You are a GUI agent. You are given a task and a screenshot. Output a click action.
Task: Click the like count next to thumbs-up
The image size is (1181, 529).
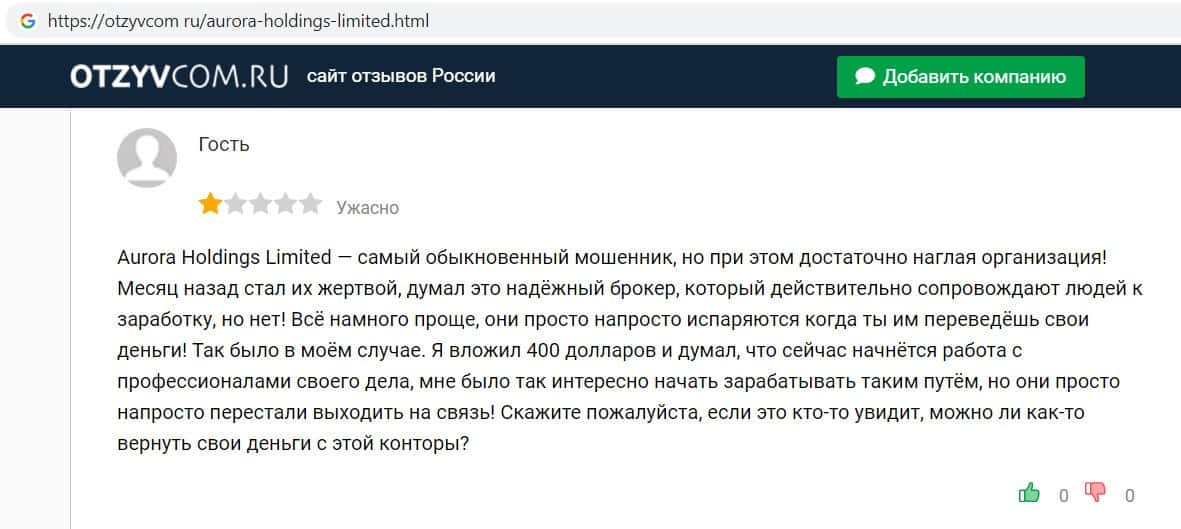tap(1063, 495)
